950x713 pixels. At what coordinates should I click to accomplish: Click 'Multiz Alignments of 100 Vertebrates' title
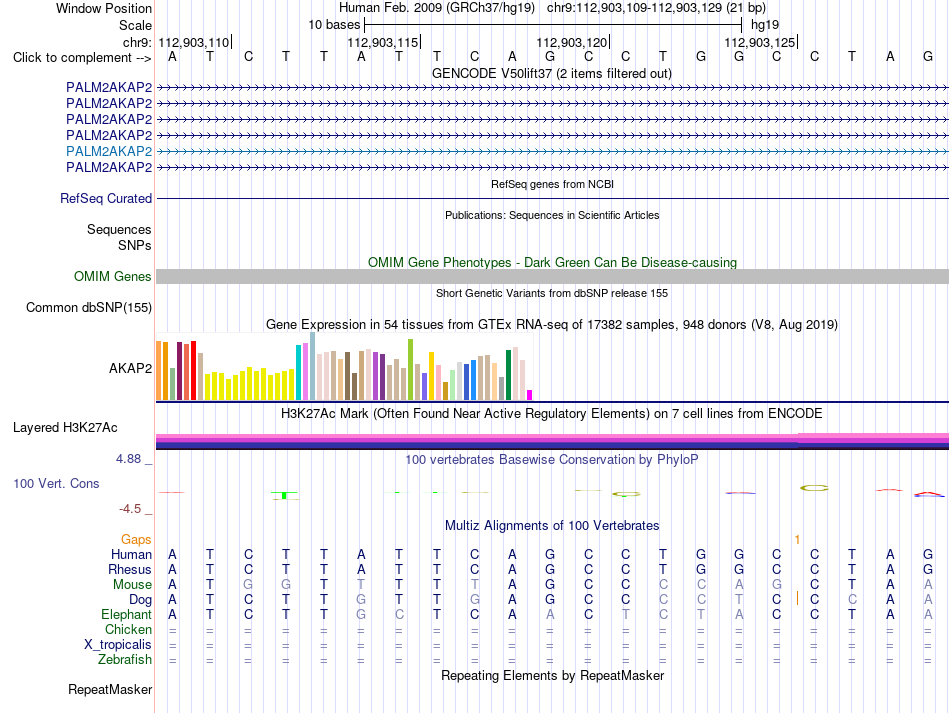click(x=552, y=526)
